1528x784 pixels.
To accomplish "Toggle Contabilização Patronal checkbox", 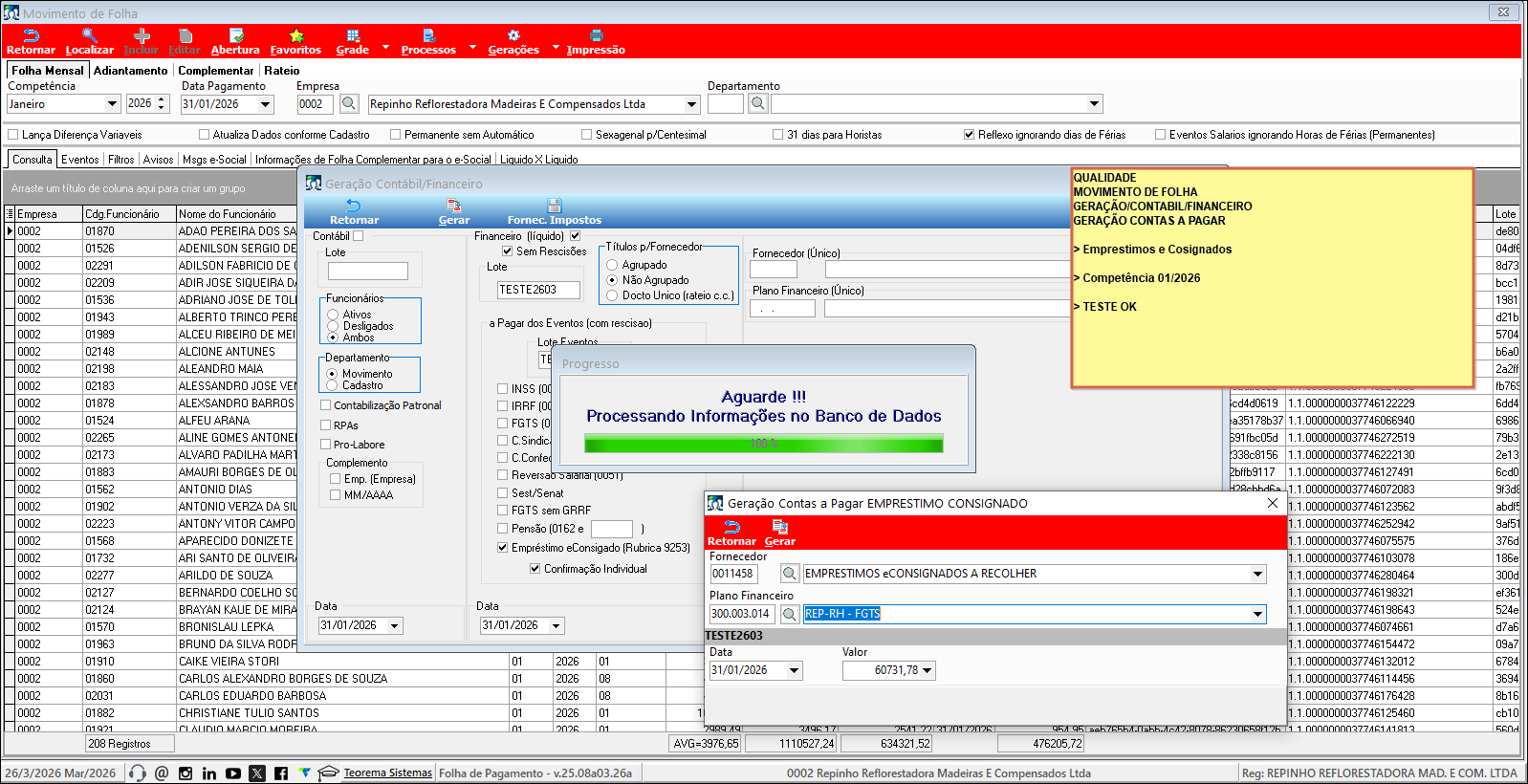I will click(x=326, y=405).
